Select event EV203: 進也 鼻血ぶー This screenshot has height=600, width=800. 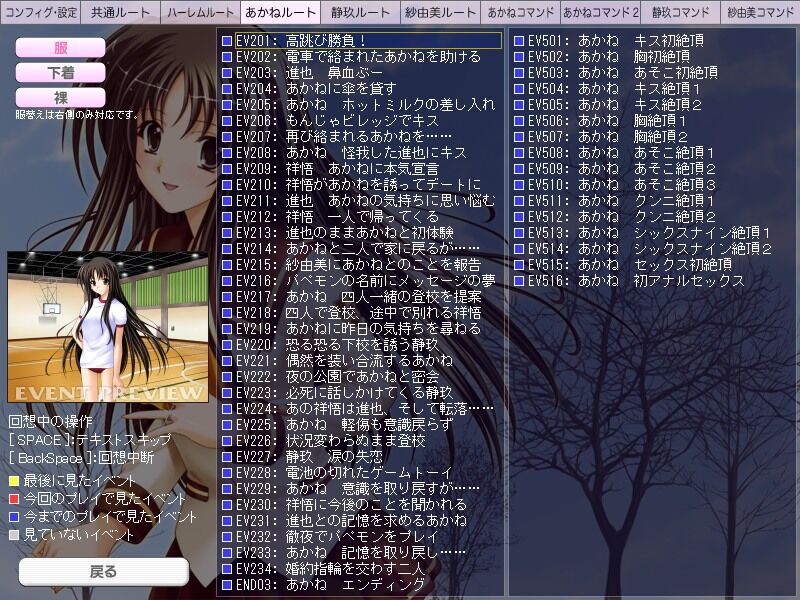pyautogui.click(x=309, y=73)
